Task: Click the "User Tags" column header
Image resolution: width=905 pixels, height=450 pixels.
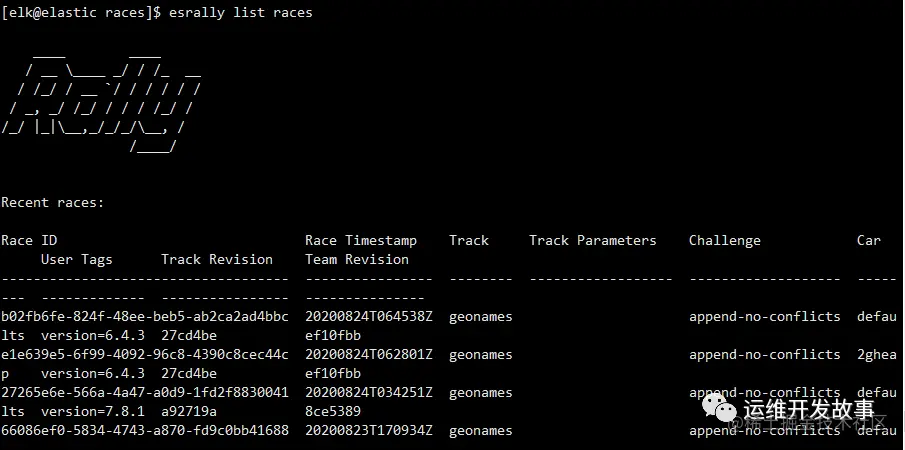Action: coord(77,260)
